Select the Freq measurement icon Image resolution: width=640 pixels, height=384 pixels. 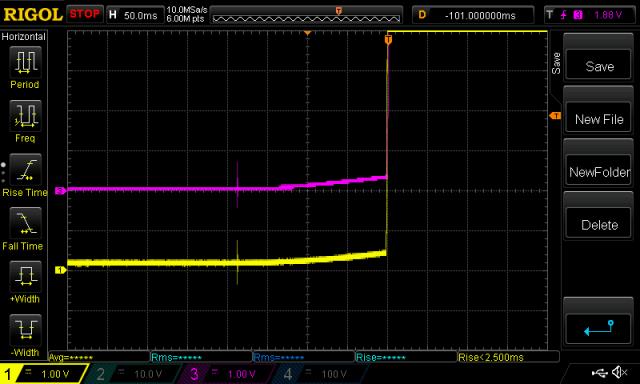pyautogui.click(x=25, y=115)
